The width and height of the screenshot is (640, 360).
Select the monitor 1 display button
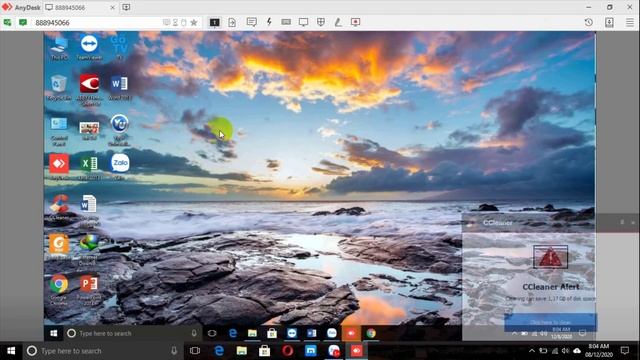tap(215, 22)
